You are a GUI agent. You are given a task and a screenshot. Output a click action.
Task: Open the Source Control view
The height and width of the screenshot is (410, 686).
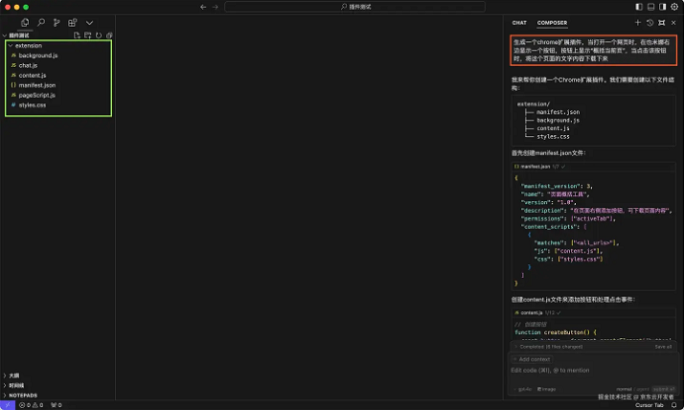click(56, 22)
